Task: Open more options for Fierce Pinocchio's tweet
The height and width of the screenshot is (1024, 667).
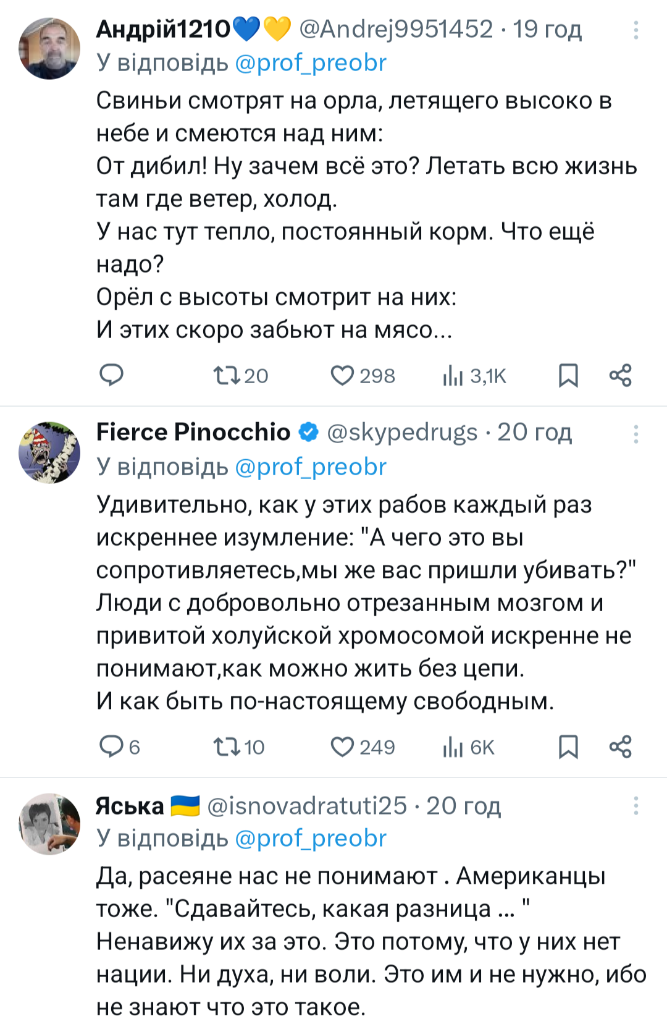Action: click(x=634, y=433)
